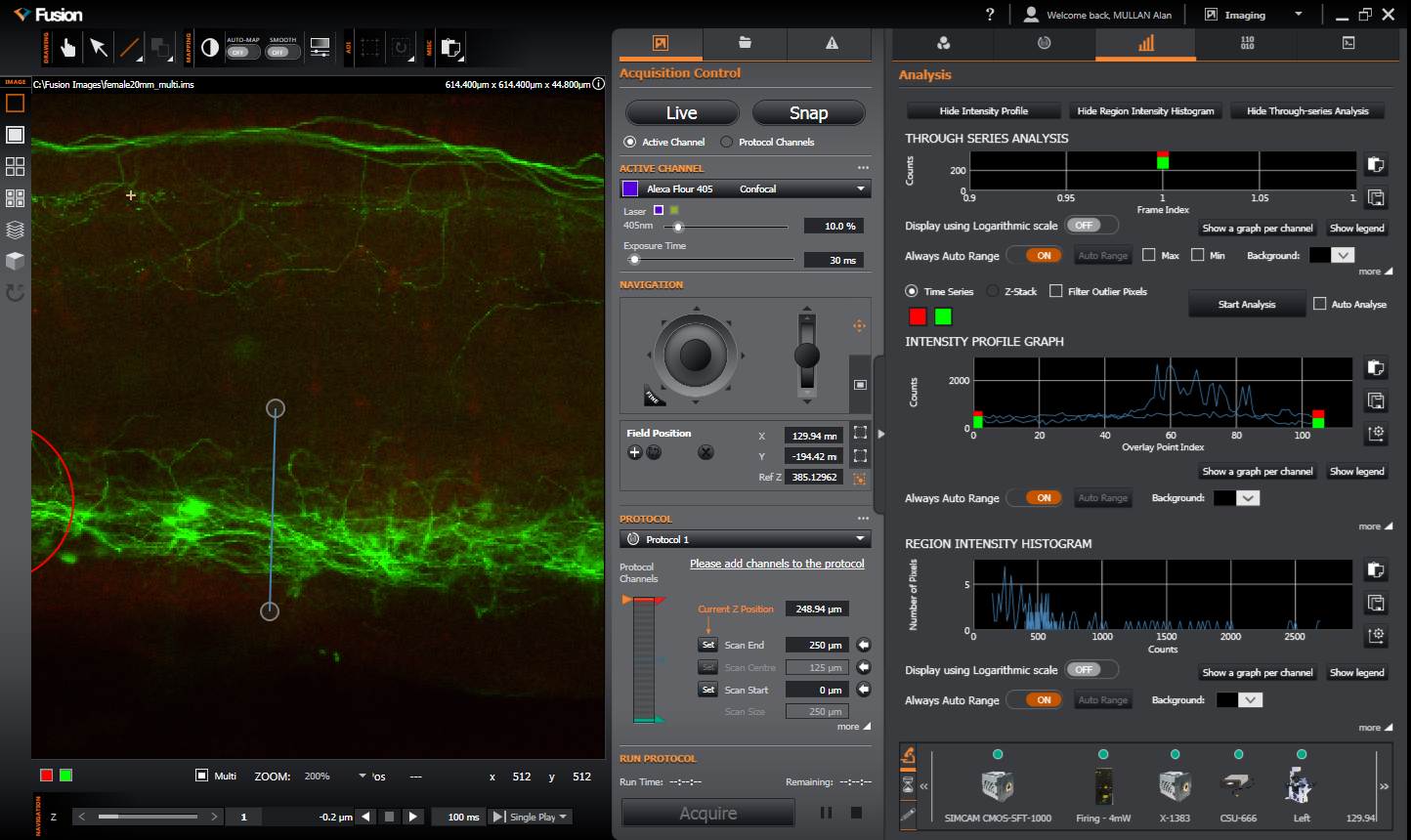This screenshot has height=840, width=1411.
Task: Click the Start Analysis button
Action: click(x=1246, y=304)
